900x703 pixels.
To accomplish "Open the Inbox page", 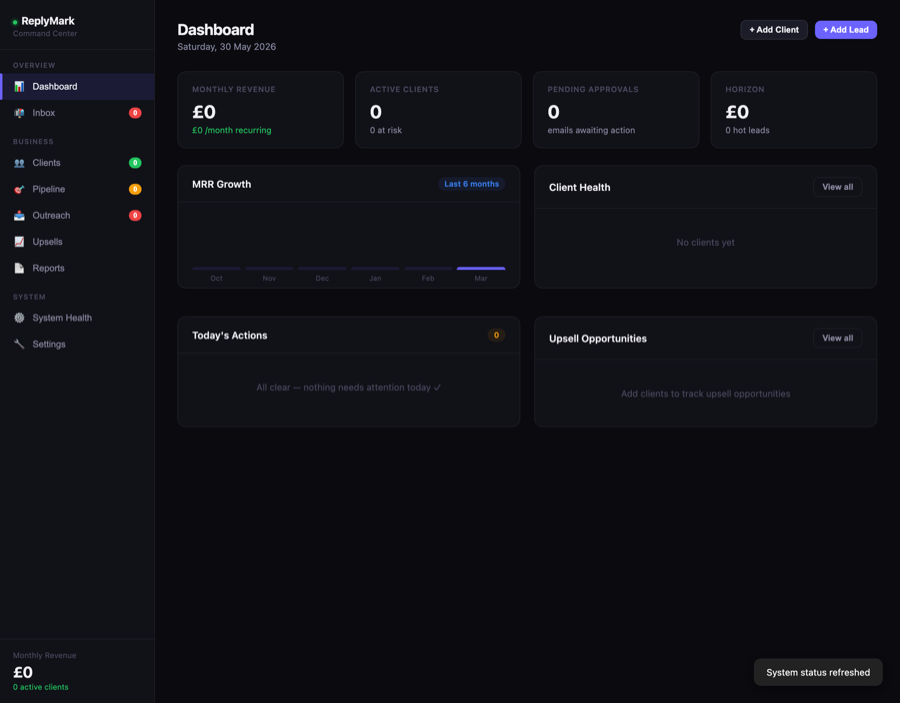I will click(x=77, y=113).
